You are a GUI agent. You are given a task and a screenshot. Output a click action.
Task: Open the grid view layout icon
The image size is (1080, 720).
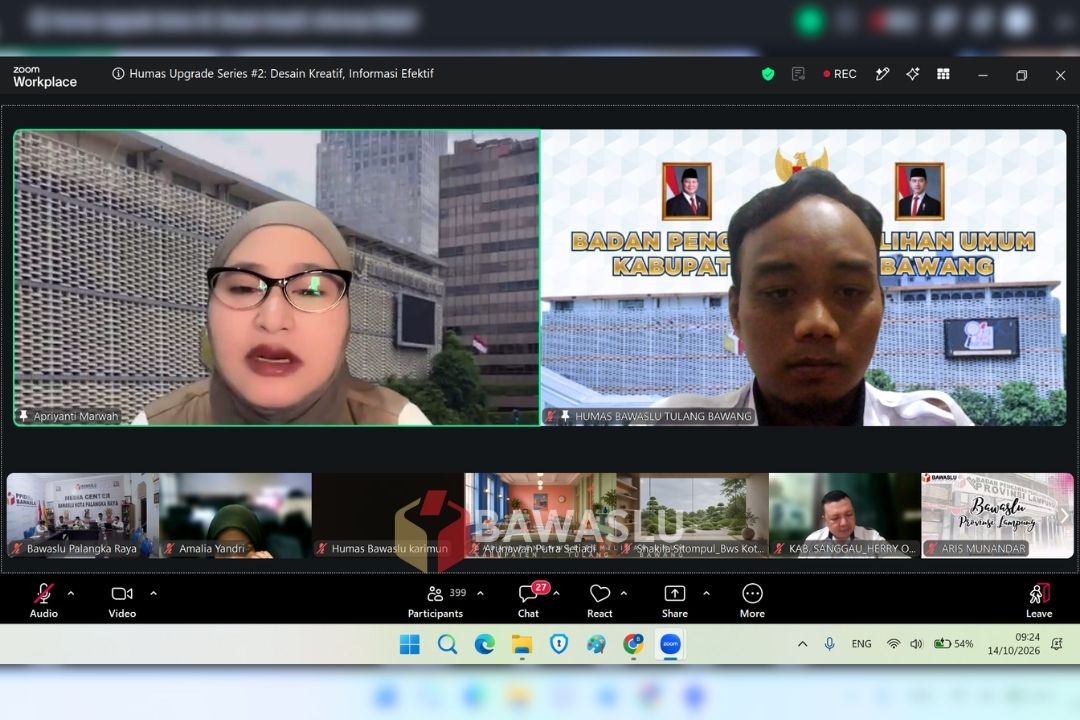point(944,74)
